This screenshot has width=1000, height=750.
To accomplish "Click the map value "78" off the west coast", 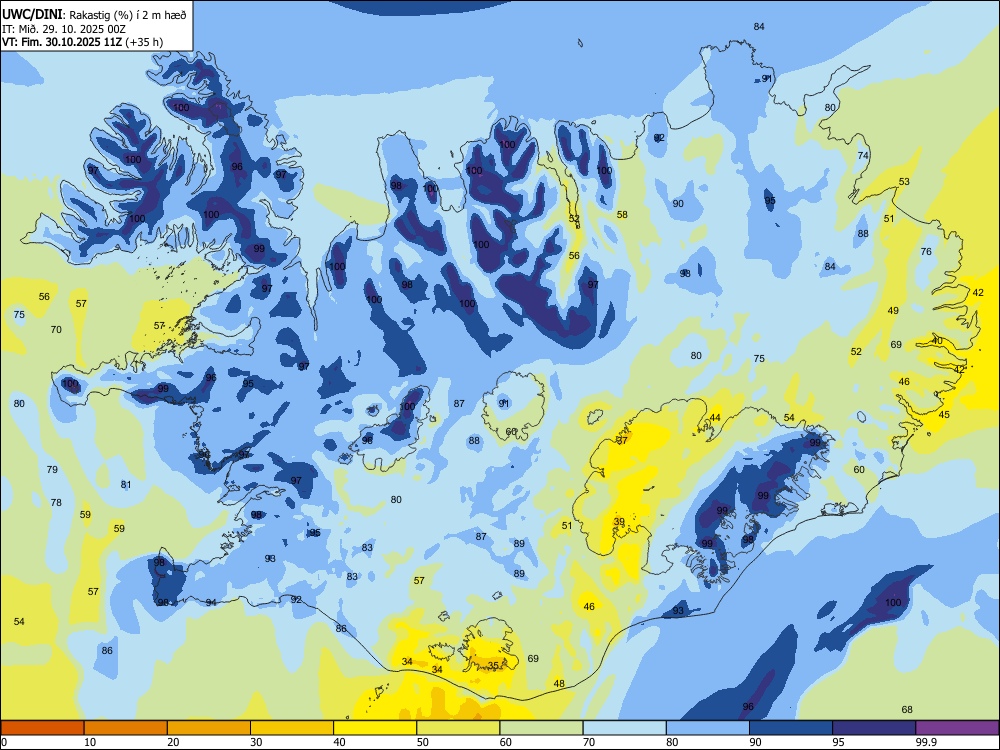I will (x=56, y=503).
